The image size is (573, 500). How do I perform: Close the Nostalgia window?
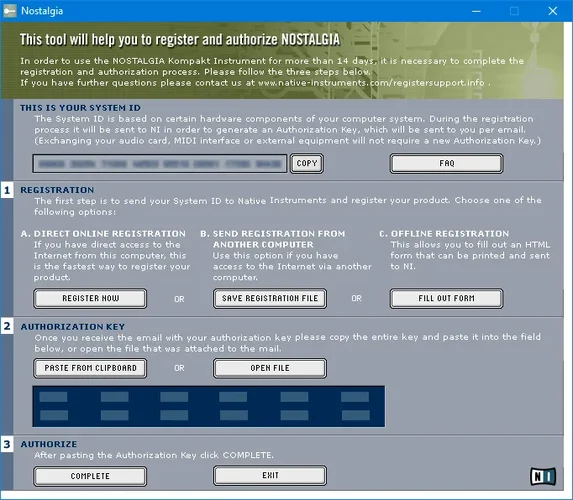tap(553, 11)
